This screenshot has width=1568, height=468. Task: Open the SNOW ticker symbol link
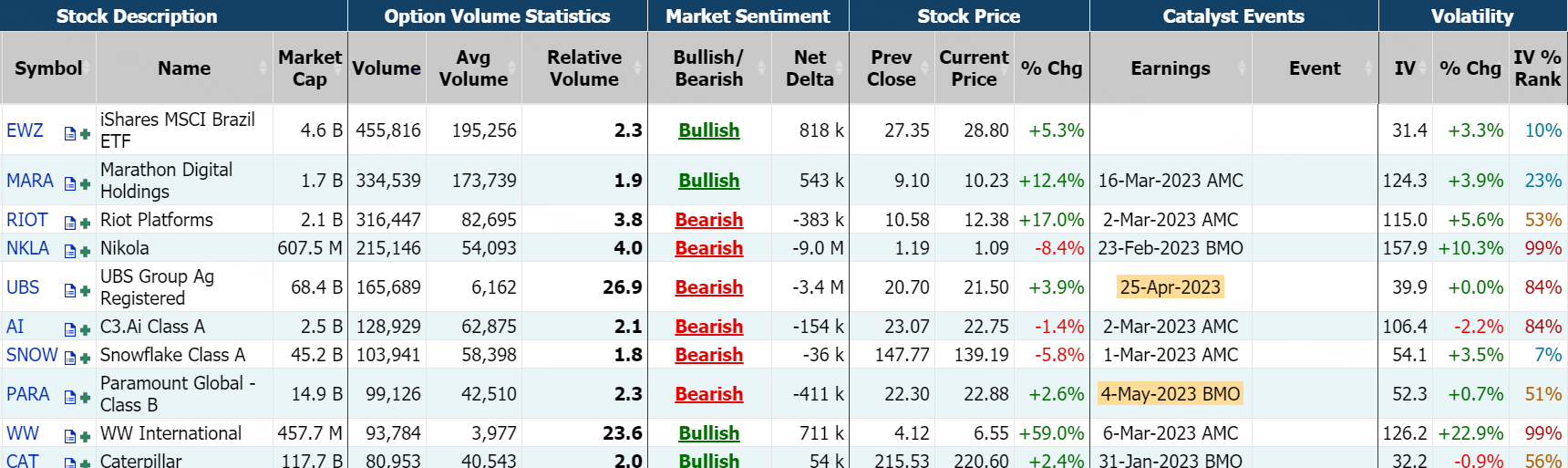(x=32, y=355)
